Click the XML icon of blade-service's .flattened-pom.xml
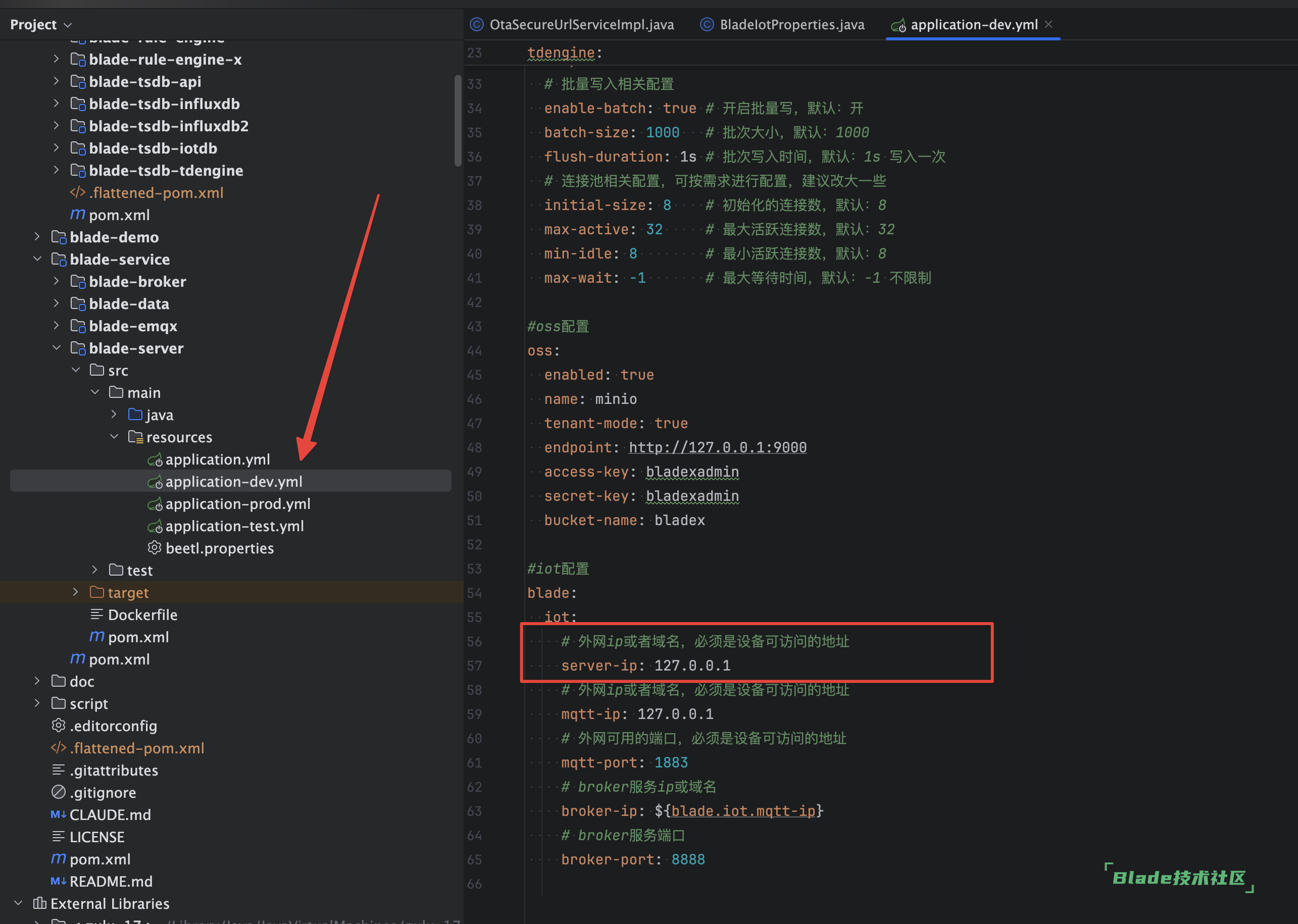Screen dimensions: 1298x924 pos(77,193)
